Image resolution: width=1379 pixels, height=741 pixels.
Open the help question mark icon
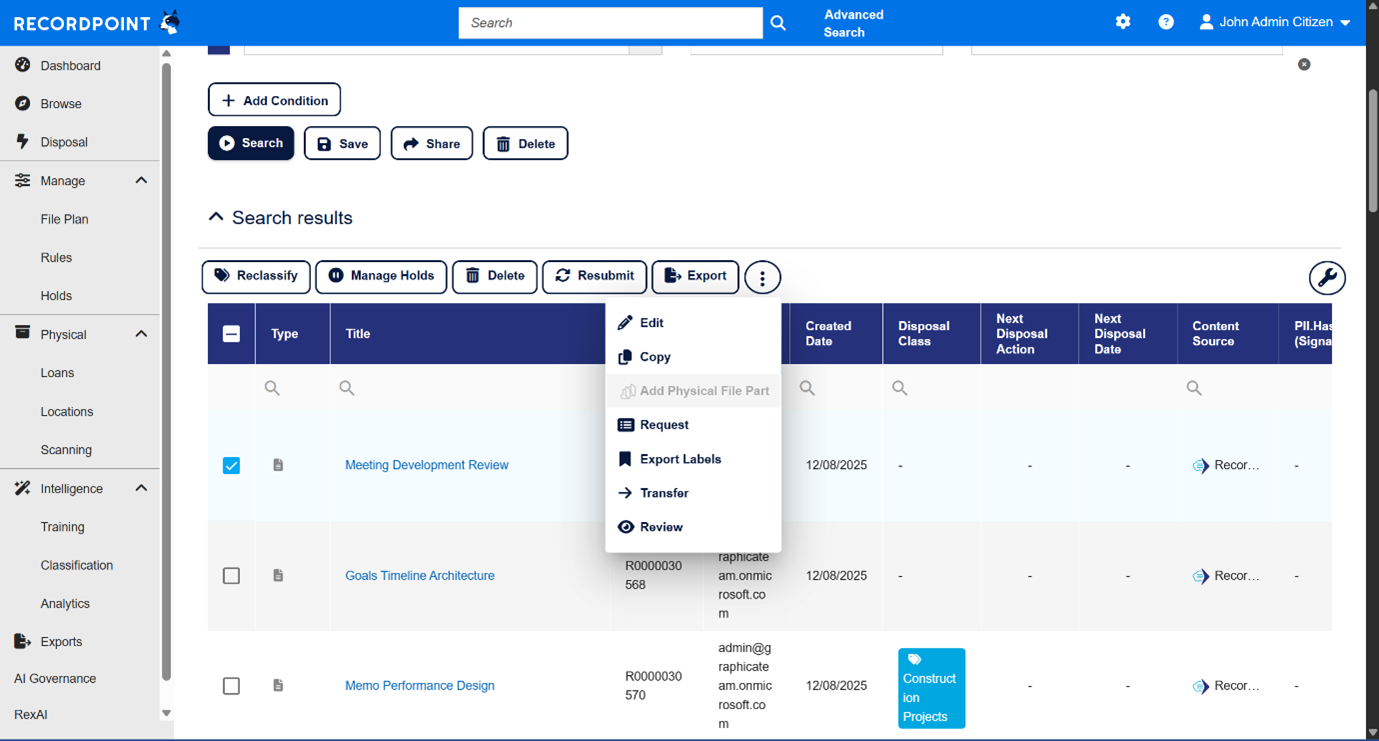coord(1166,22)
